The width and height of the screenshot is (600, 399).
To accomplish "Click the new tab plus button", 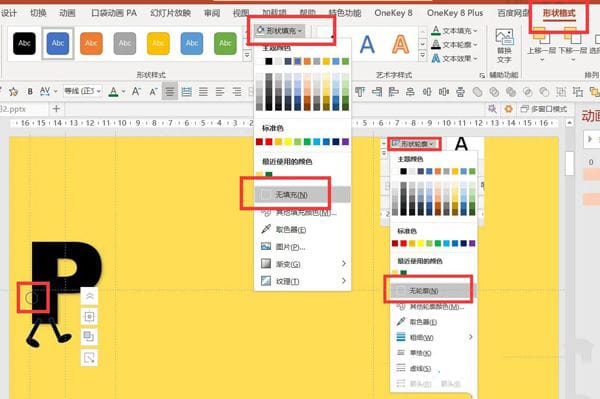I will click(x=56, y=109).
